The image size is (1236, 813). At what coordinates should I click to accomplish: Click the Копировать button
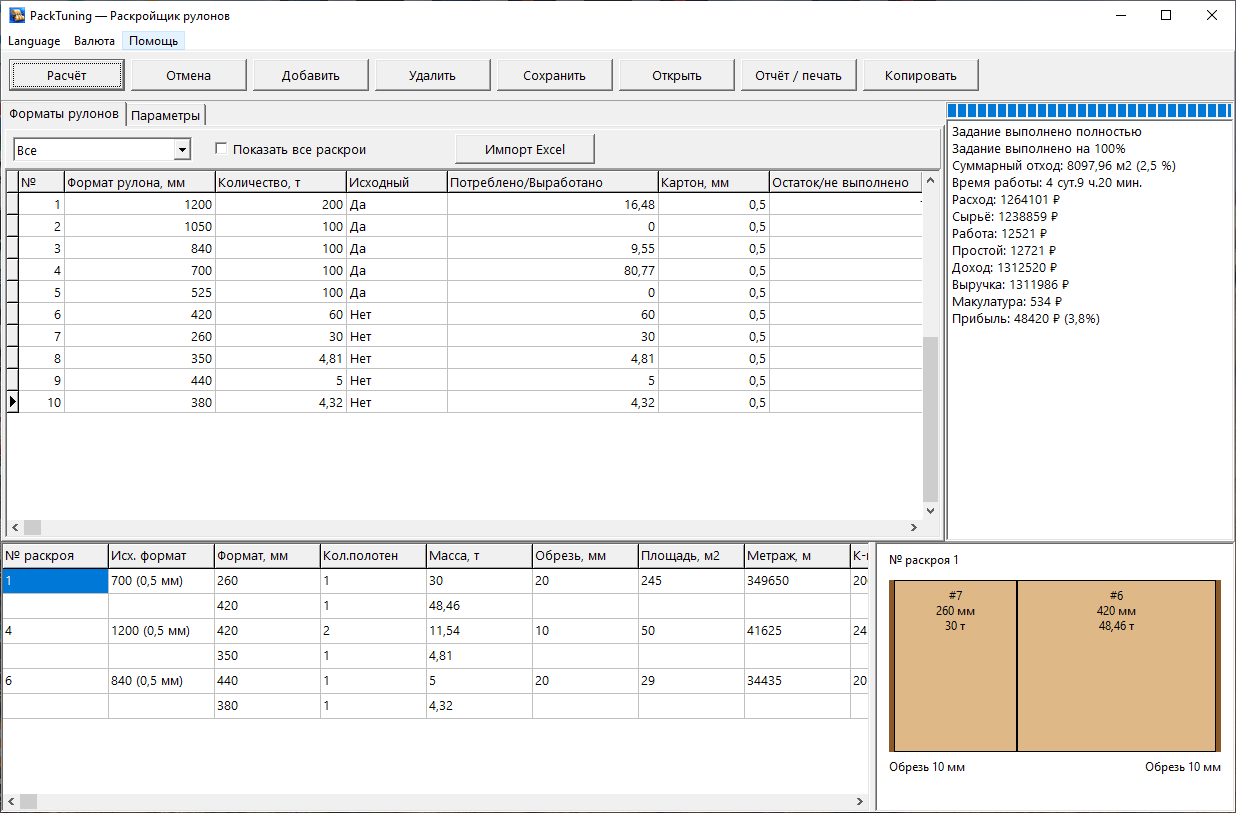point(921,75)
